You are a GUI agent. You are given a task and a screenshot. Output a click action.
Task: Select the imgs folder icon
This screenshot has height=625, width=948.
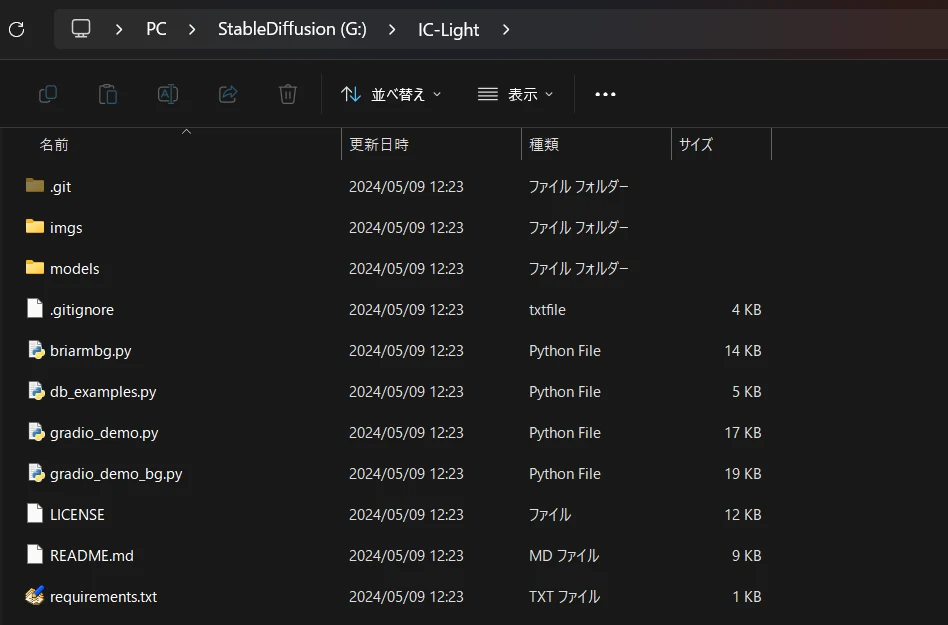[35, 227]
